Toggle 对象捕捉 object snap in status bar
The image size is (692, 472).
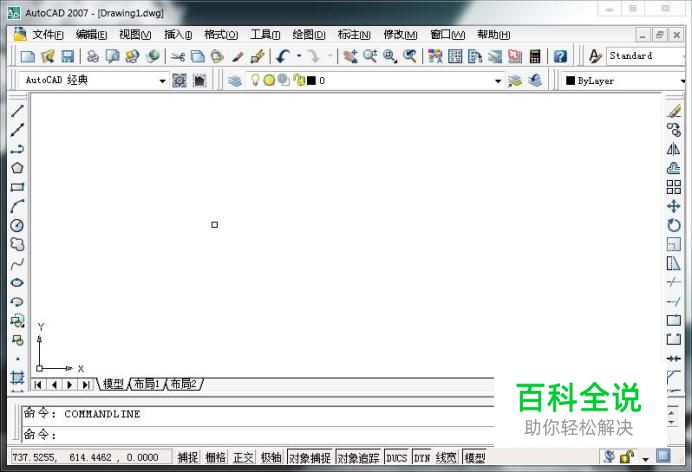click(x=310, y=457)
